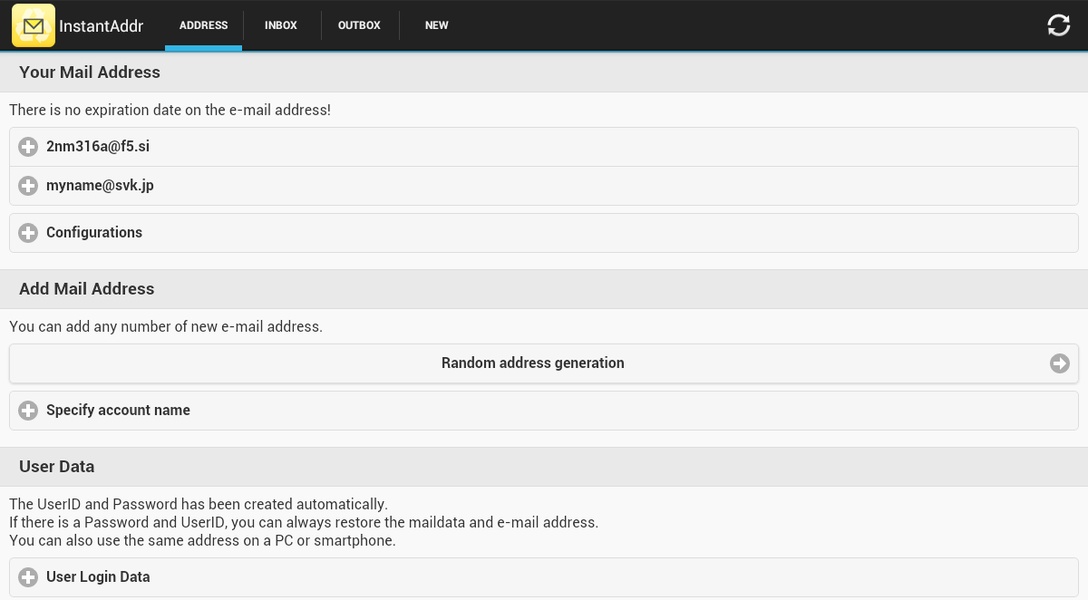This screenshot has width=1088, height=600.
Task: Click 'If there is a Password and UserID' text
Action: coord(304,522)
